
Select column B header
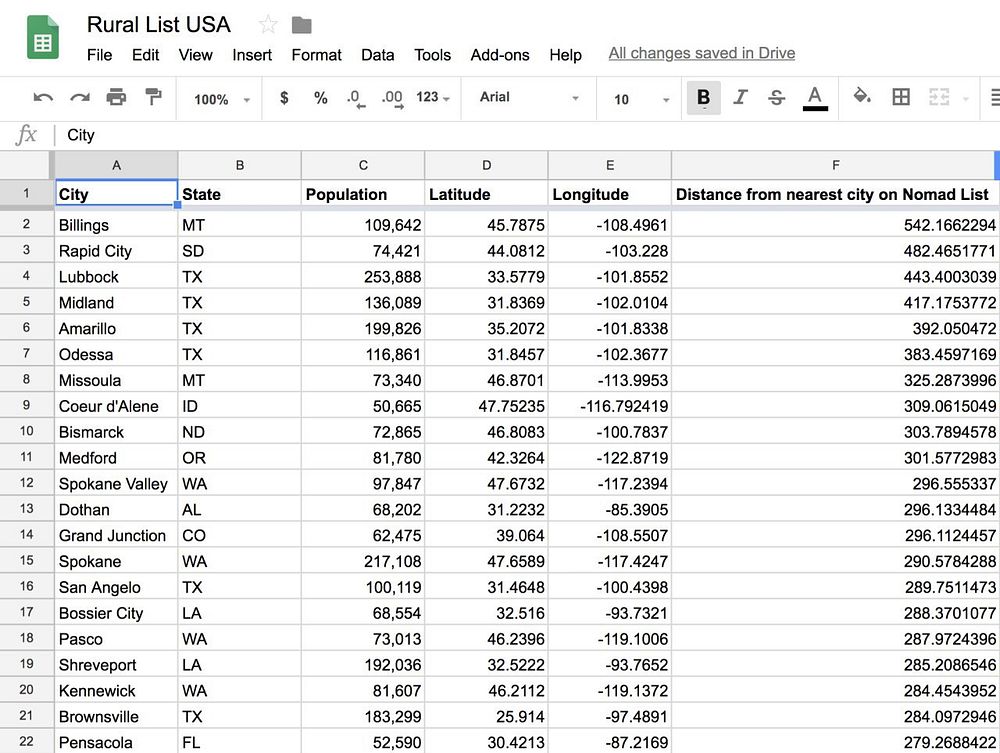[240, 165]
